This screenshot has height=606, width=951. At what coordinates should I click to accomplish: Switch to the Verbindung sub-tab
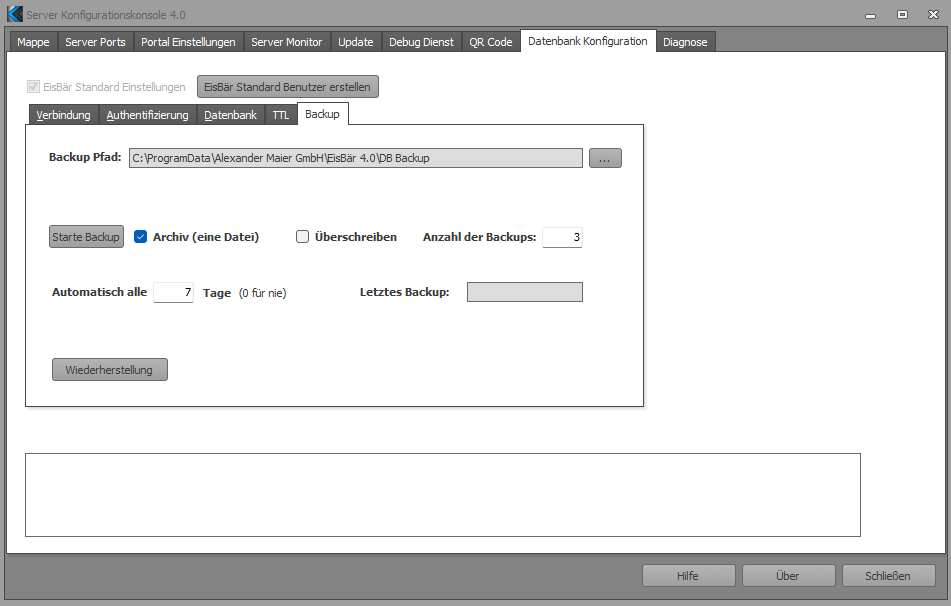click(63, 115)
